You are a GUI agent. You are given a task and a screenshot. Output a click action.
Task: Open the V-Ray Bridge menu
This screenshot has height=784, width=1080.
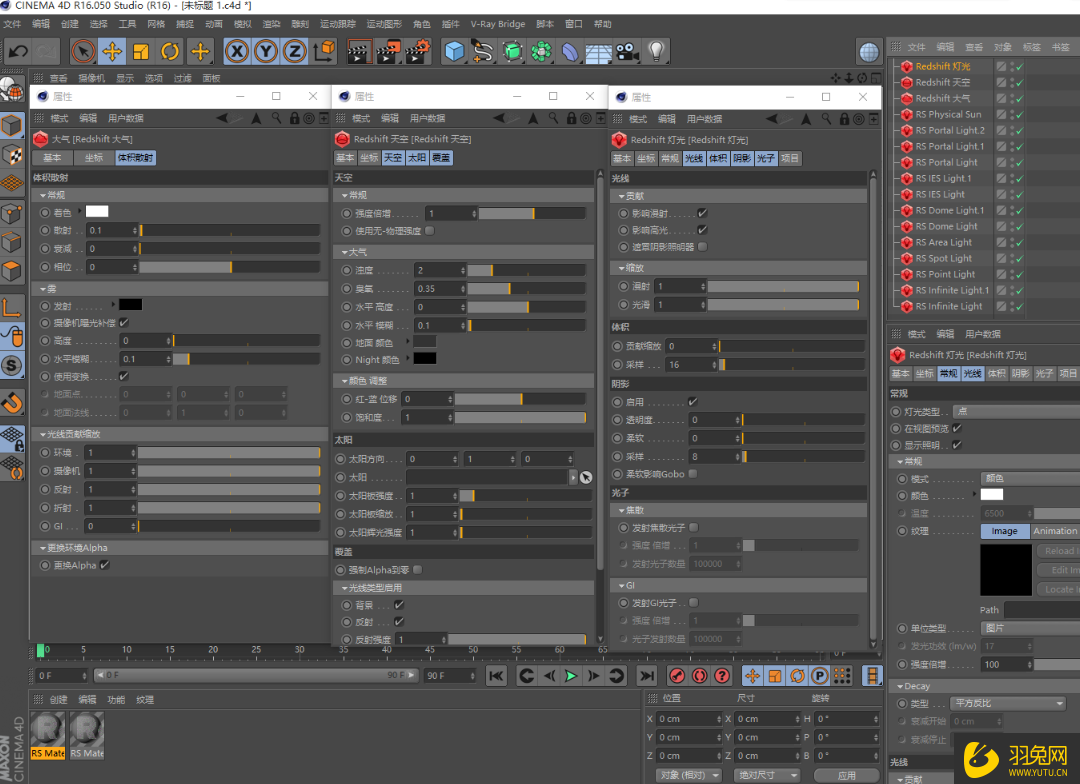coord(497,24)
